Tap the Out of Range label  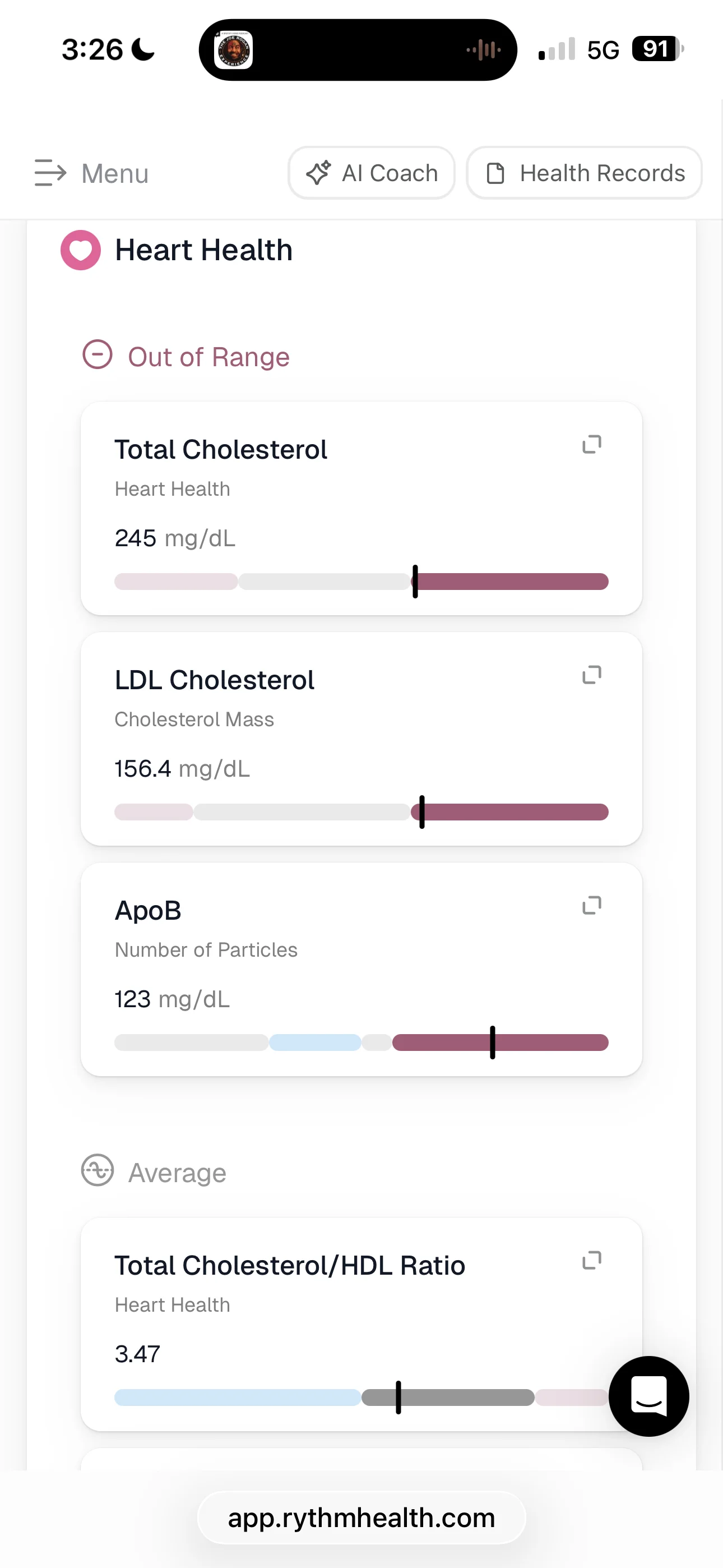pyautogui.click(x=208, y=357)
